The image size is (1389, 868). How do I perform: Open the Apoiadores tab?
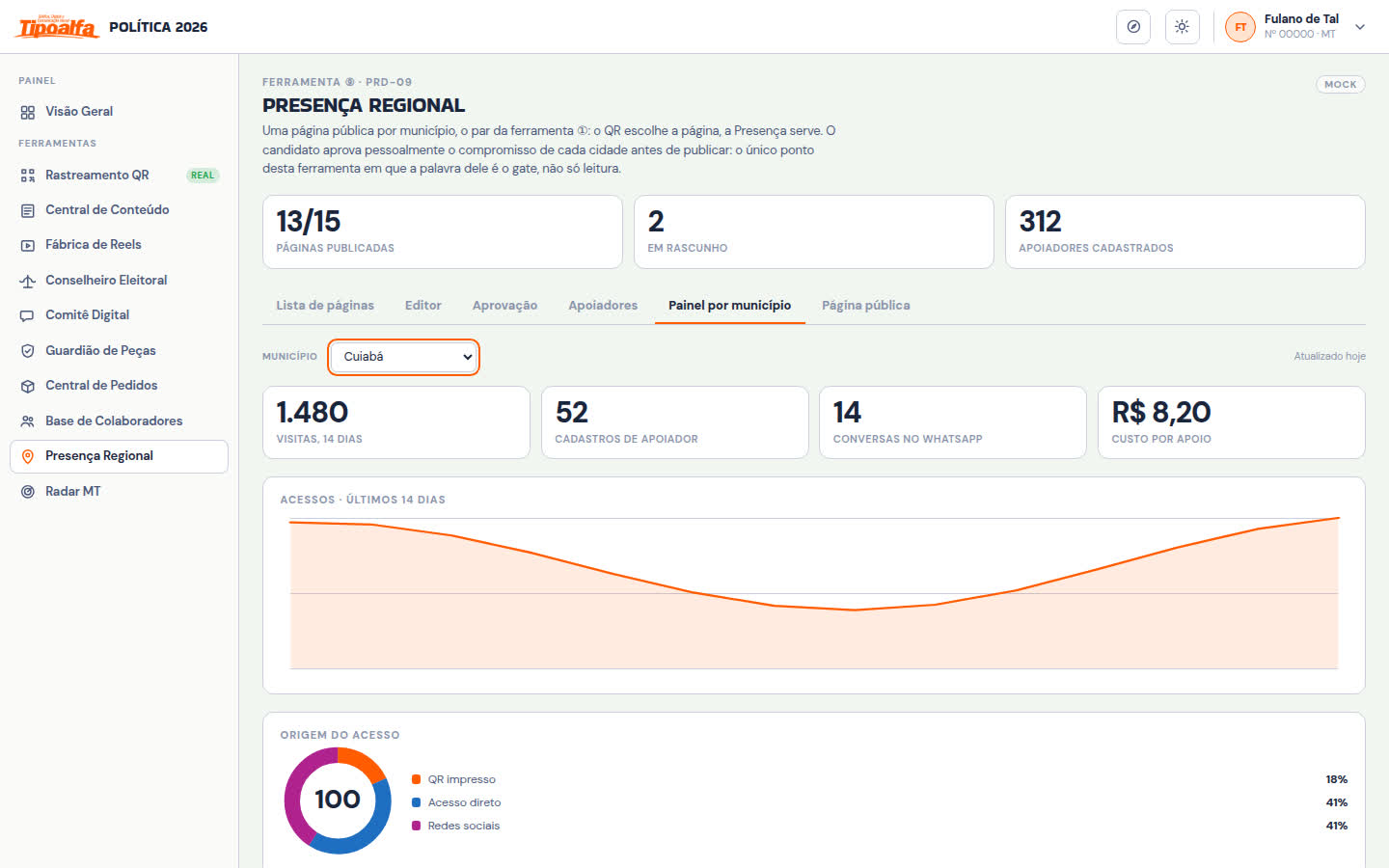point(603,306)
